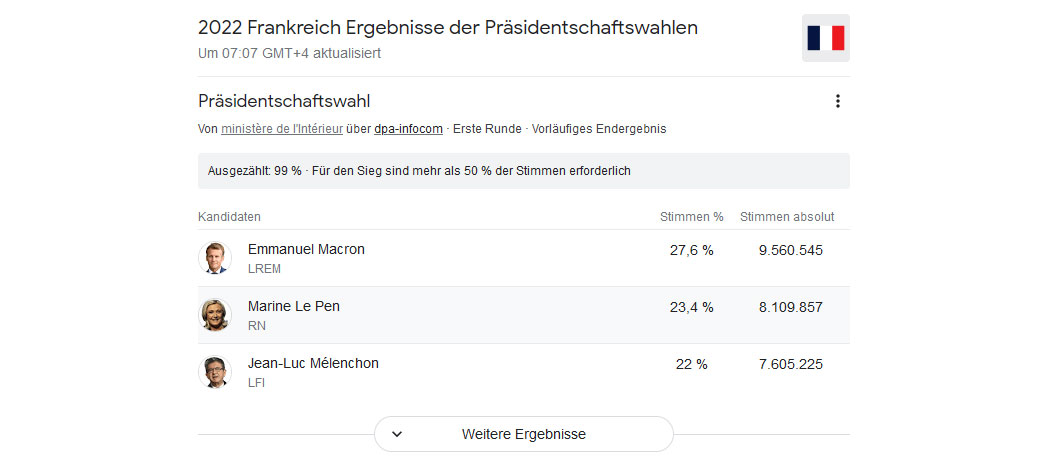Click the Präsidentschaftswahl section heading
Viewport: 1050px width, 462px height.
coord(284,101)
